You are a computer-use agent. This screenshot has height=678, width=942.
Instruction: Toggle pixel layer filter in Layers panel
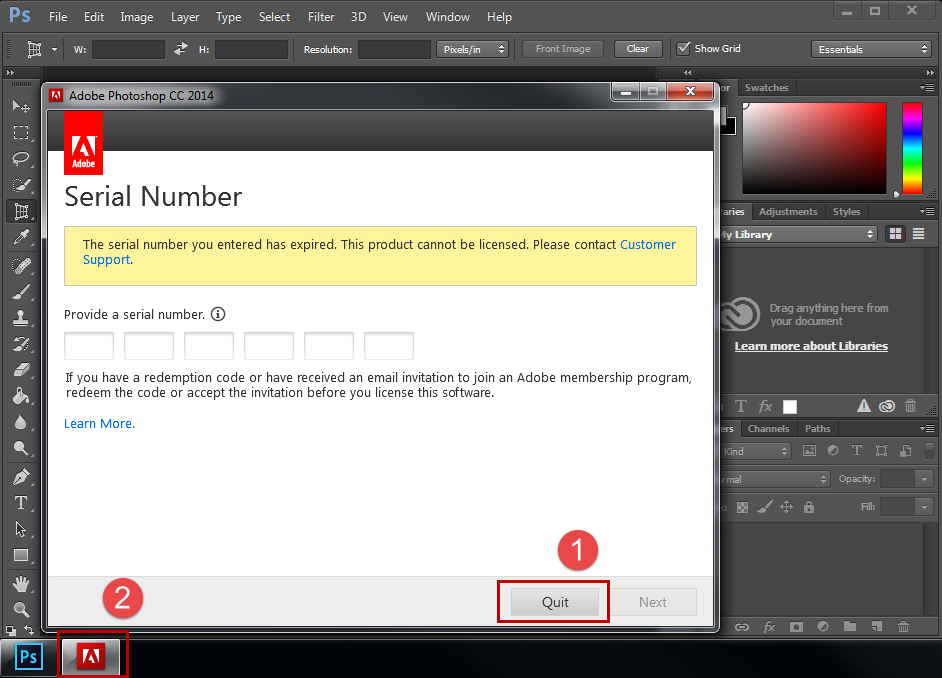click(809, 450)
